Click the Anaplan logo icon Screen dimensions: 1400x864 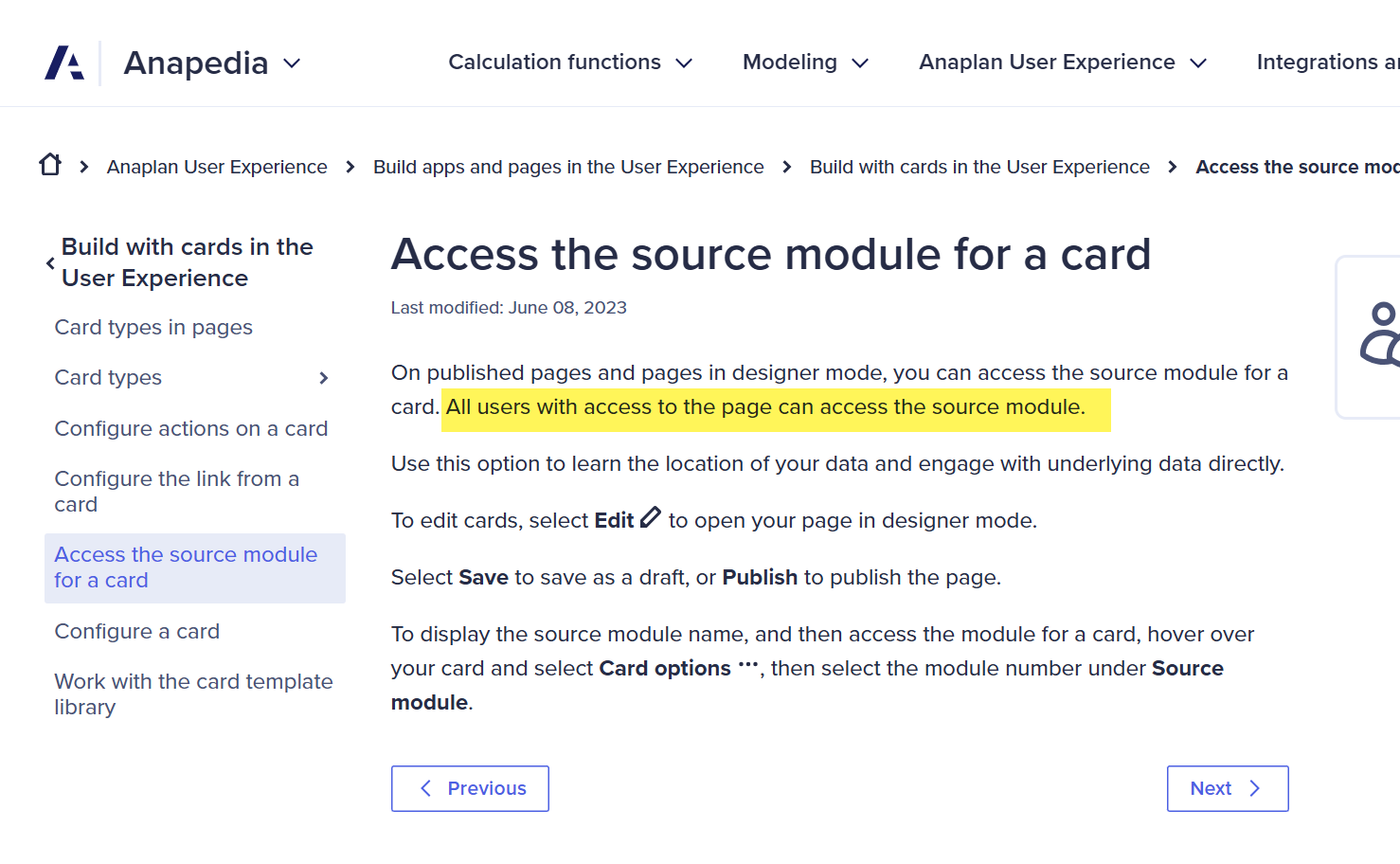click(x=64, y=63)
